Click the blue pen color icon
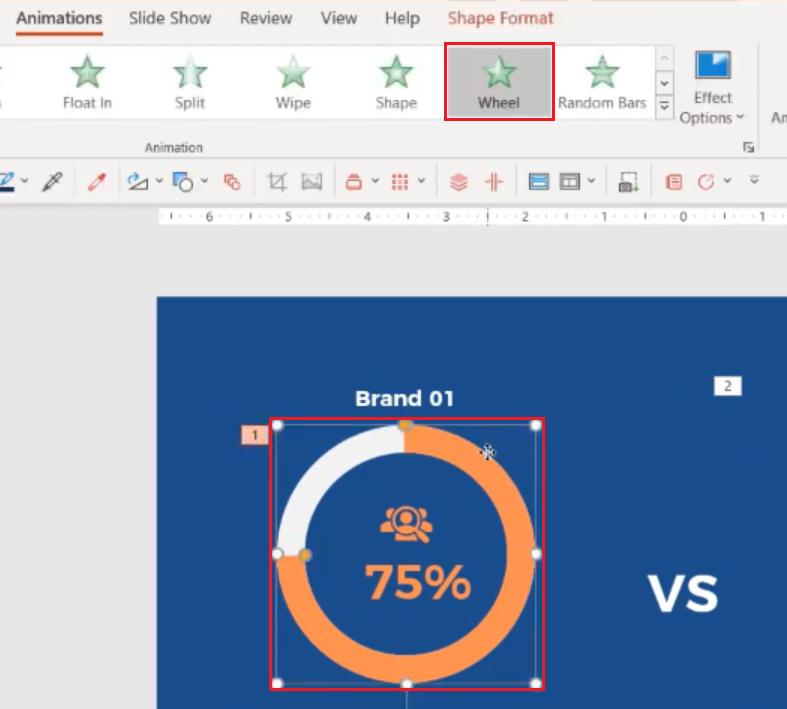The width and height of the screenshot is (787, 709). pos(7,182)
